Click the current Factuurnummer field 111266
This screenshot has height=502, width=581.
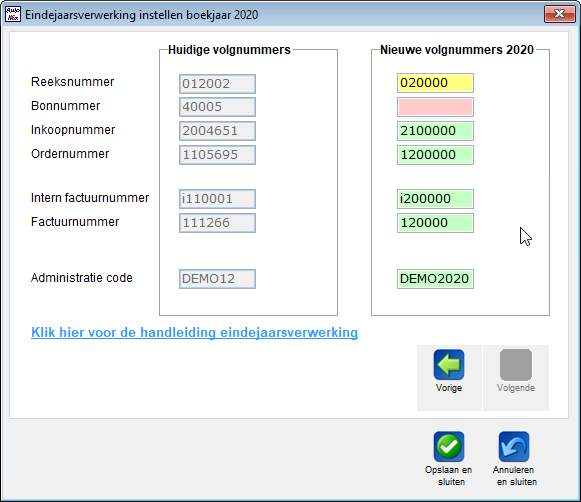[218, 223]
